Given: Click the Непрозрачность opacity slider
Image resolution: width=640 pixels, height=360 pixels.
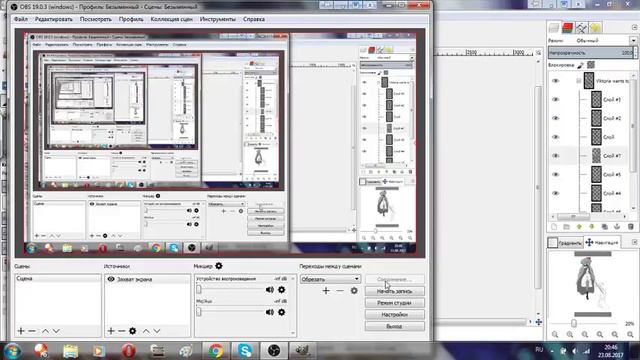Looking at the screenshot, I should 591,53.
